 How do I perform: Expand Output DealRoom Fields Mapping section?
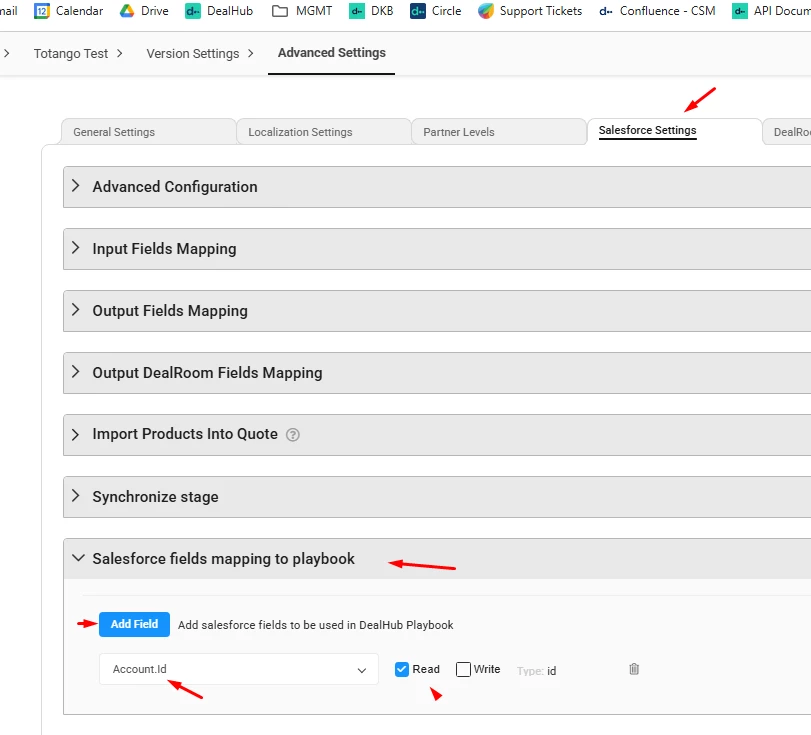76,372
